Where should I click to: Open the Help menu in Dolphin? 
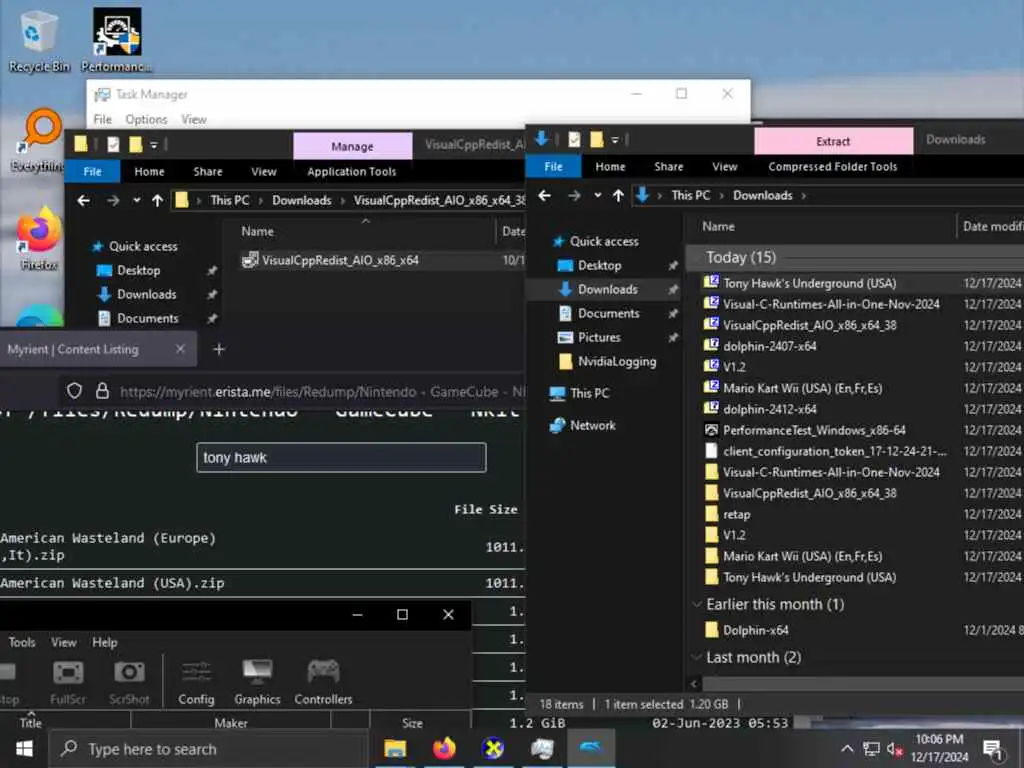coord(104,642)
